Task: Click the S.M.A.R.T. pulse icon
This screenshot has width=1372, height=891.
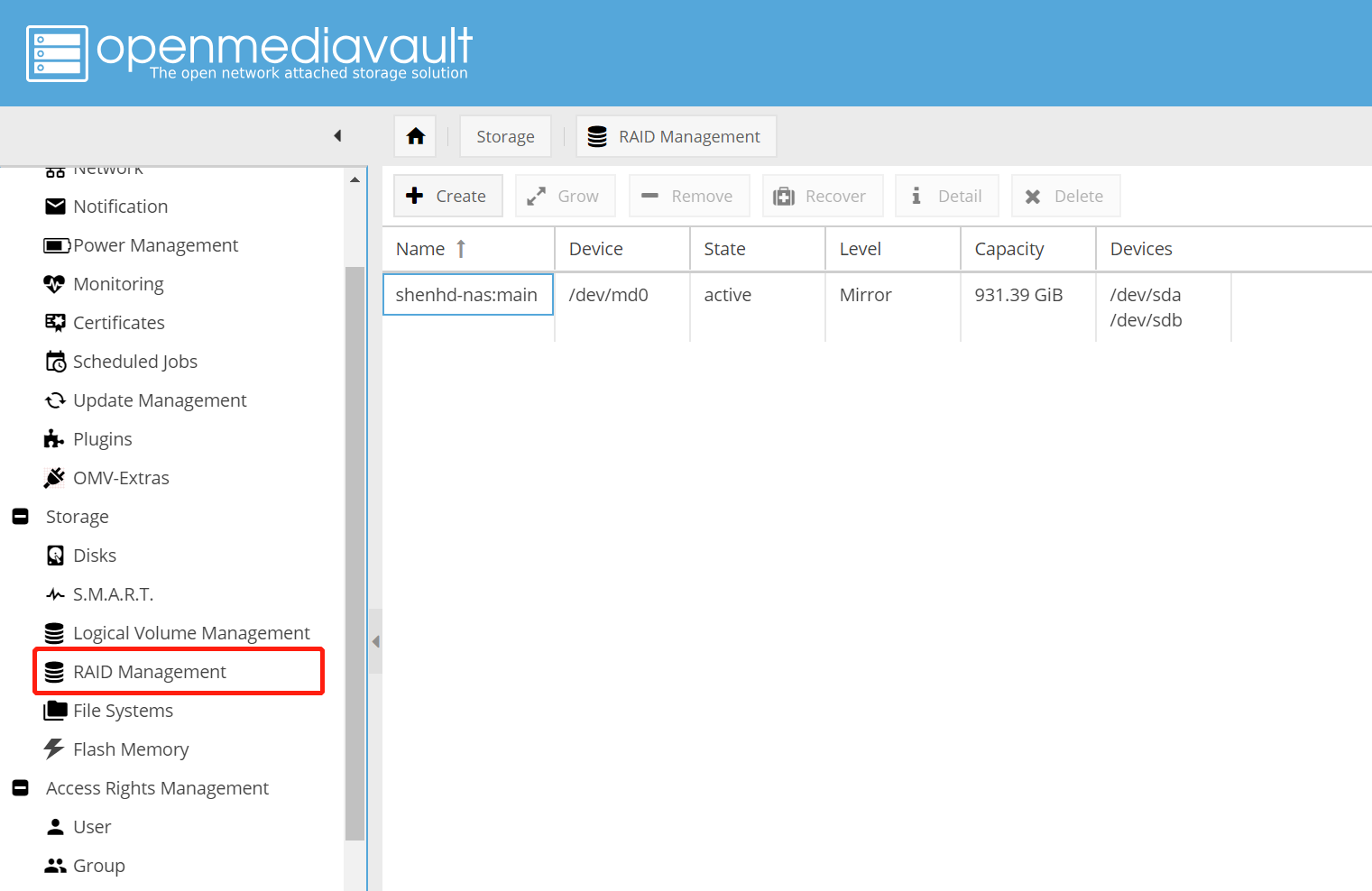Action: (x=55, y=594)
